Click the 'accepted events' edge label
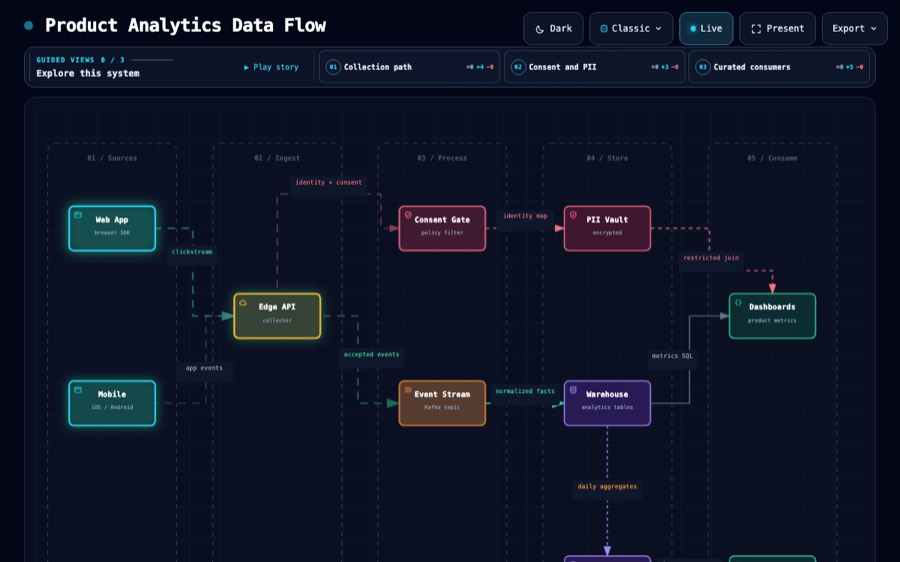 [371, 355]
